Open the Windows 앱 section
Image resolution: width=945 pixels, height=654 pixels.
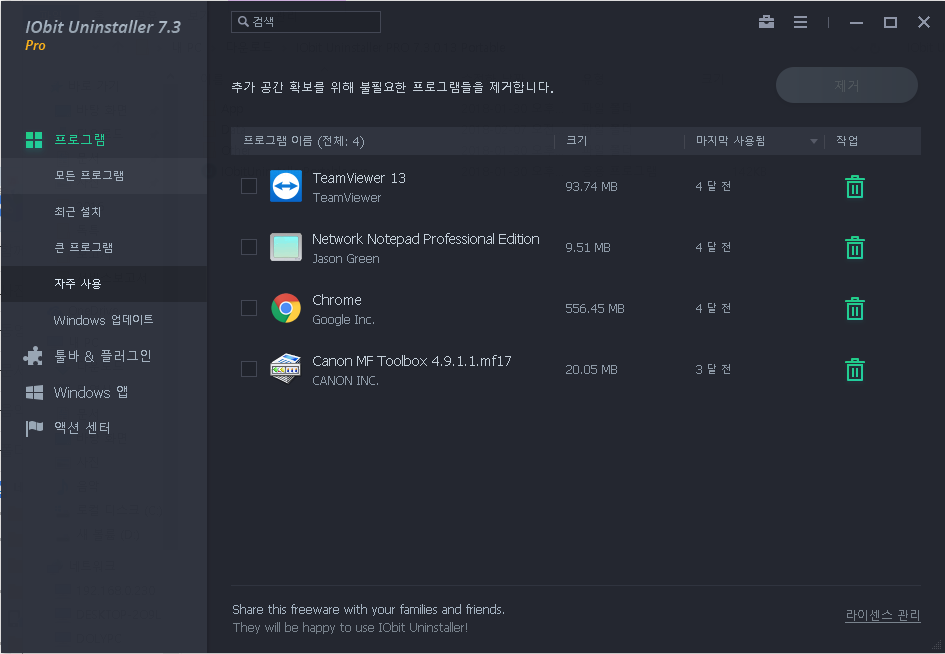(x=90, y=392)
